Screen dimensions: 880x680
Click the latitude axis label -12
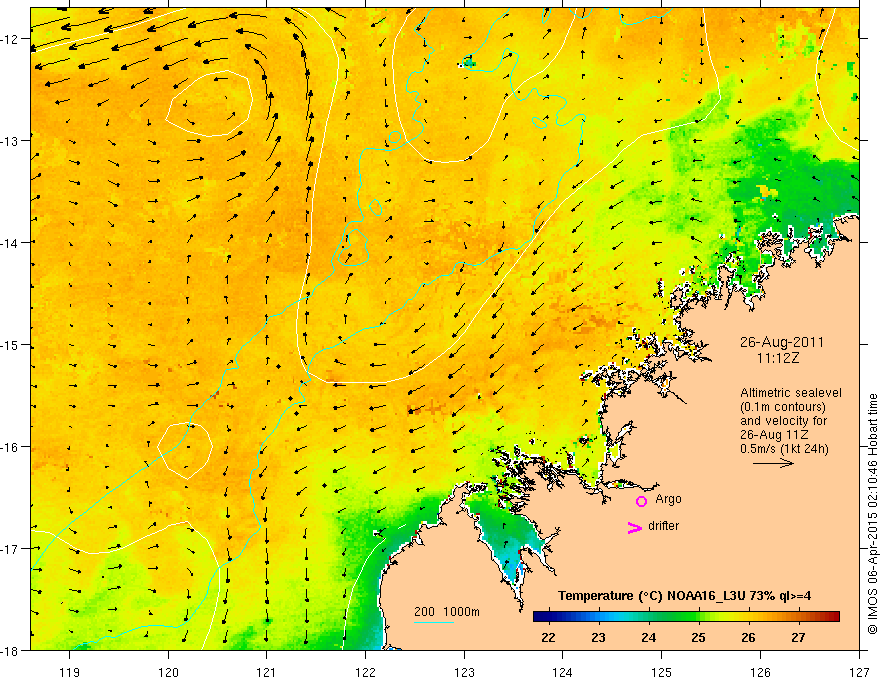10,39
